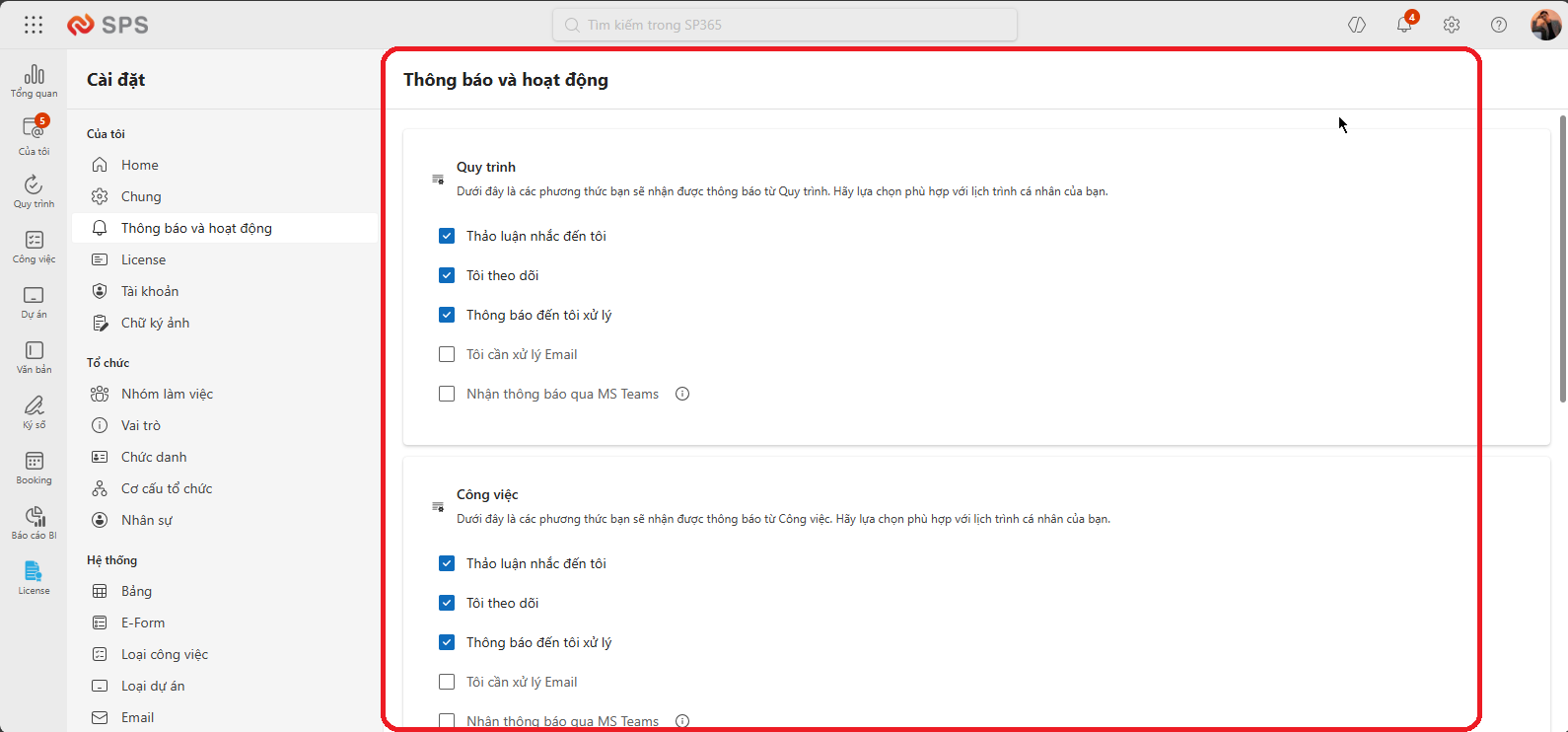
Task: Open the user profile avatar menu
Action: click(x=1544, y=25)
